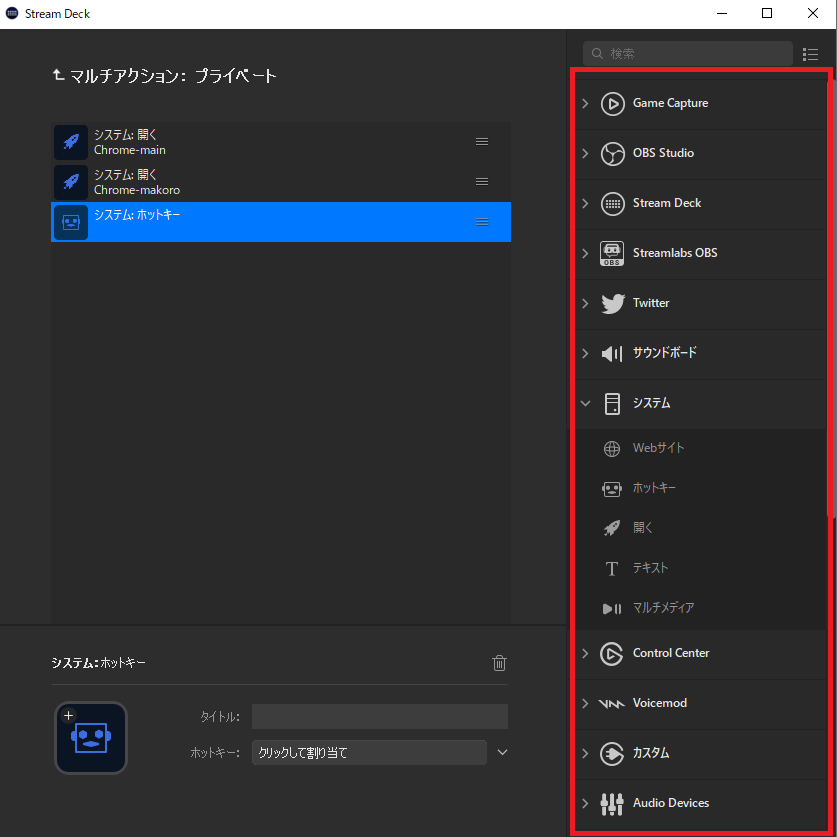Expand the Streamlabs OBS category chevron

(x=585, y=254)
